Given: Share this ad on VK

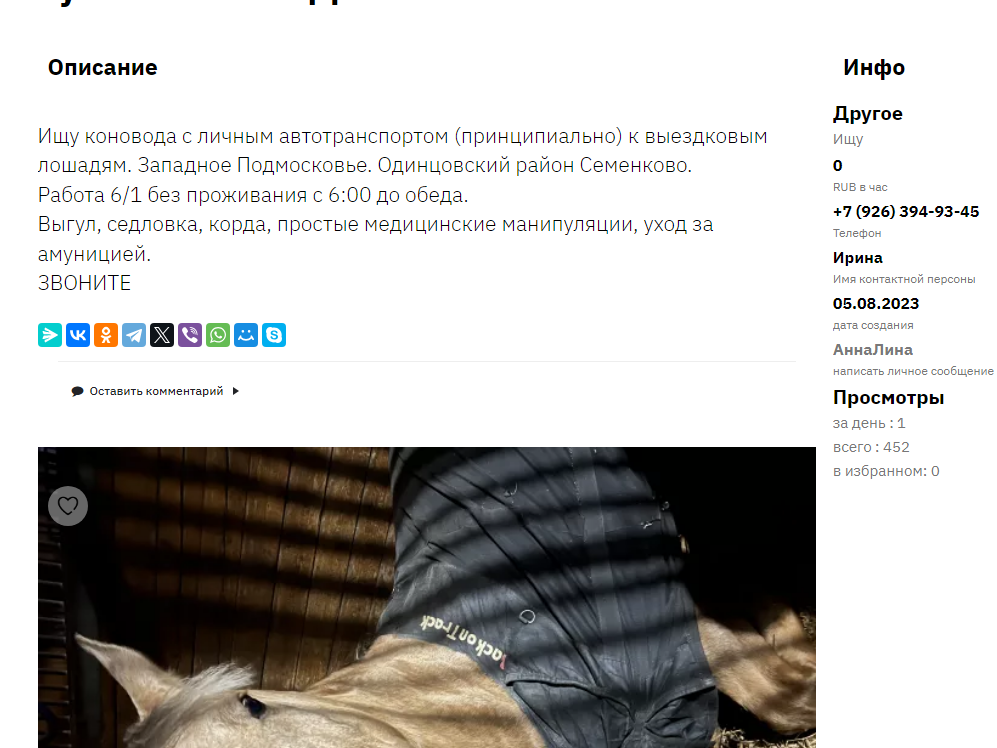Looking at the screenshot, I should pyautogui.click(x=78, y=335).
